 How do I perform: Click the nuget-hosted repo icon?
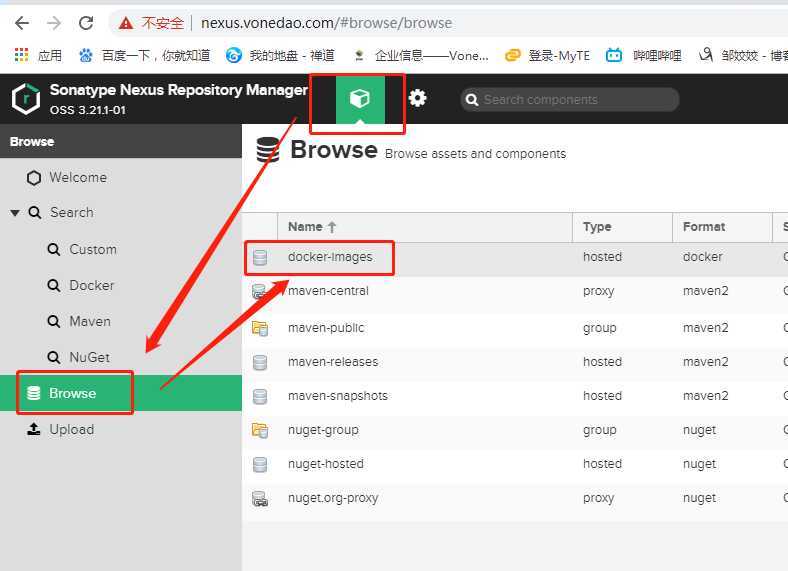[x=260, y=464]
